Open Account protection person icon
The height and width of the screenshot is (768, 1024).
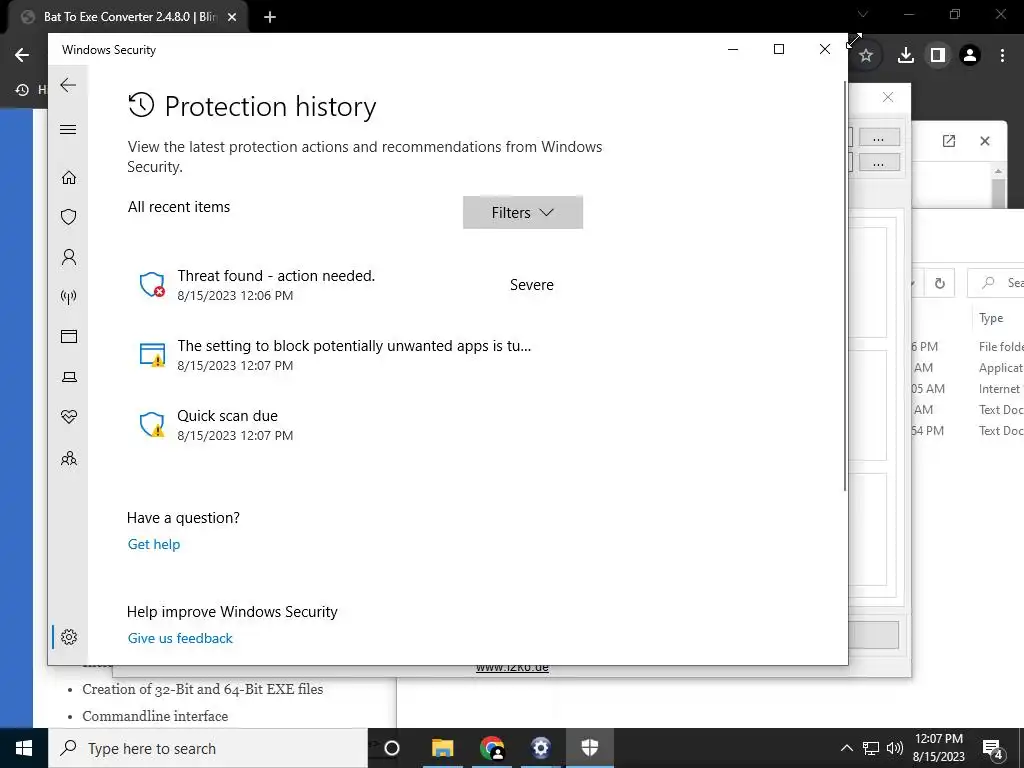pyautogui.click(x=69, y=257)
